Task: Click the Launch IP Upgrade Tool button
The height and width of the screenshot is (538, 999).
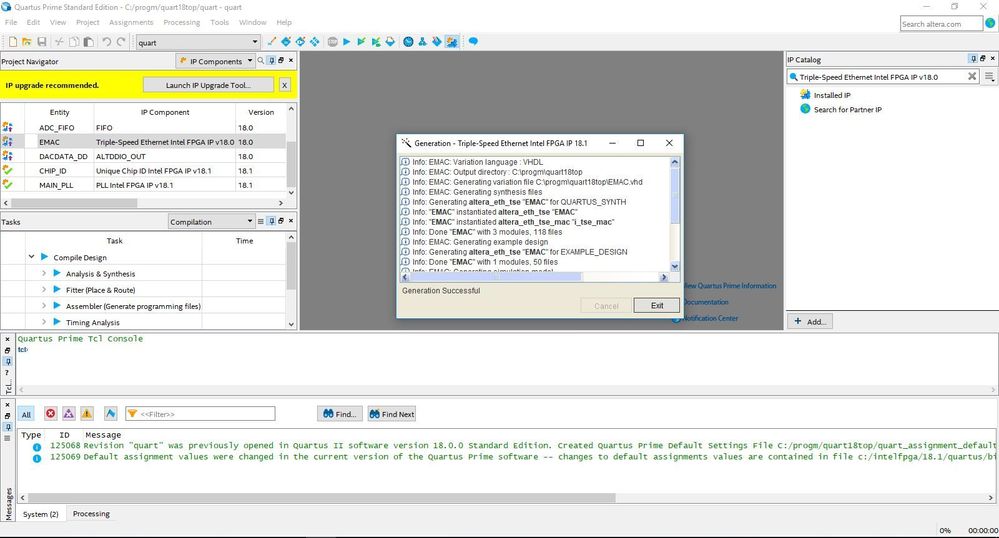Action: pyautogui.click(x=208, y=85)
